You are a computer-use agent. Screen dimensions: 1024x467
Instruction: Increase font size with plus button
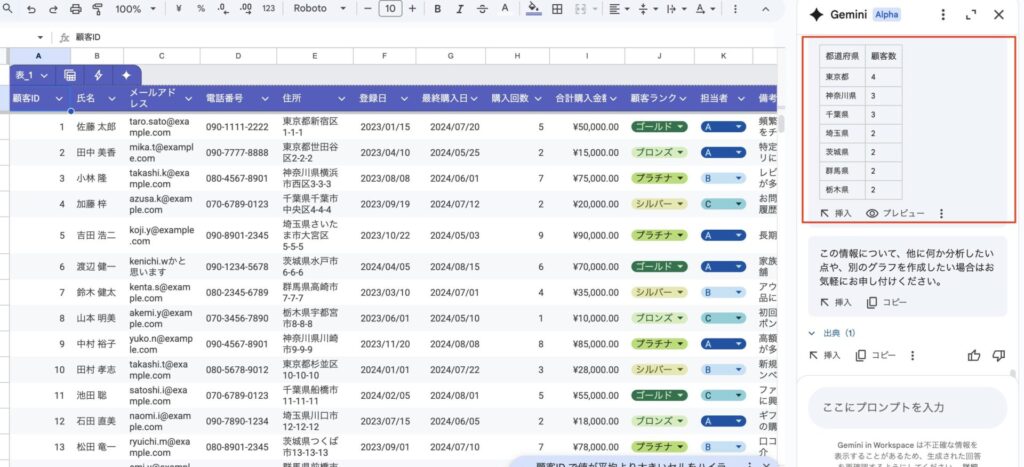coord(412,9)
